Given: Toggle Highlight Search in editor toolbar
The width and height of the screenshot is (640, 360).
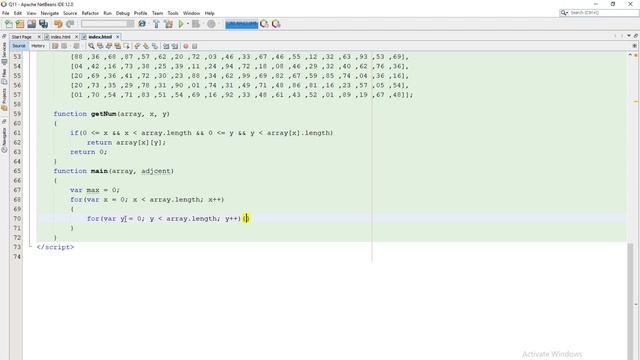Looking at the screenshot, I should [118, 46].
